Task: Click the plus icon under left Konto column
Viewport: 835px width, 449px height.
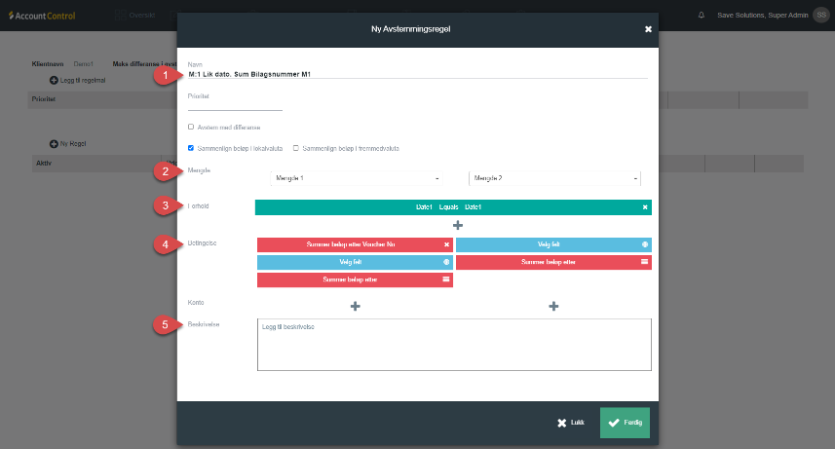Action: tap(355, 306)
